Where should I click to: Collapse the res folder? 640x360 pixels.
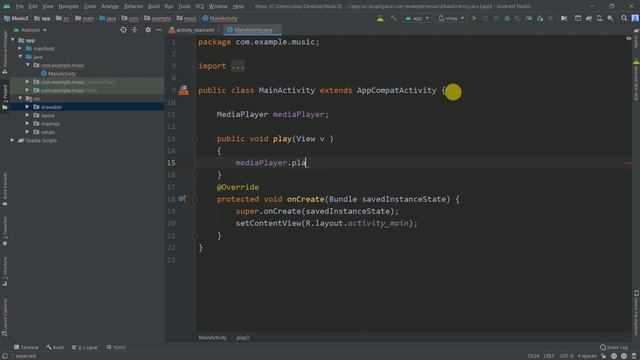[x=20, y=98]
